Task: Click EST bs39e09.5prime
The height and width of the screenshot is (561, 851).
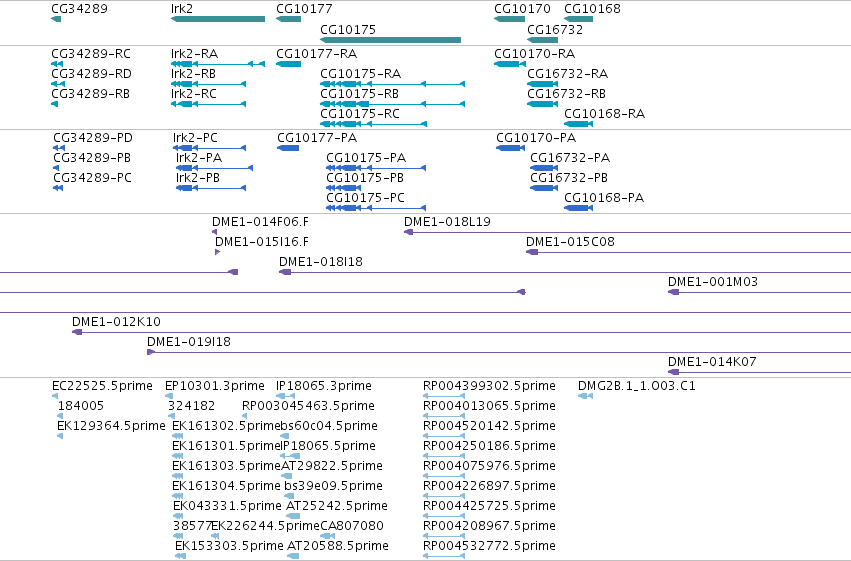Action: pyautogui.click(x=333, y=486)
